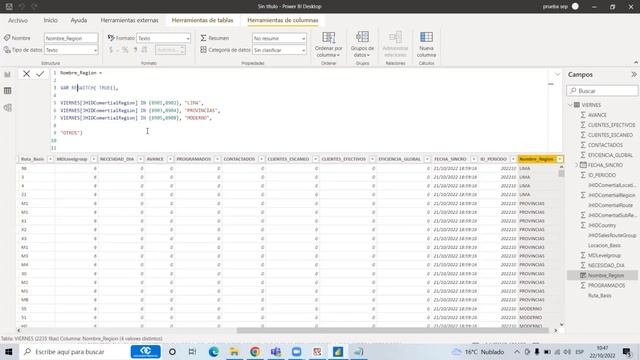Switch to Ayuda tab

[x=79, y=20]
